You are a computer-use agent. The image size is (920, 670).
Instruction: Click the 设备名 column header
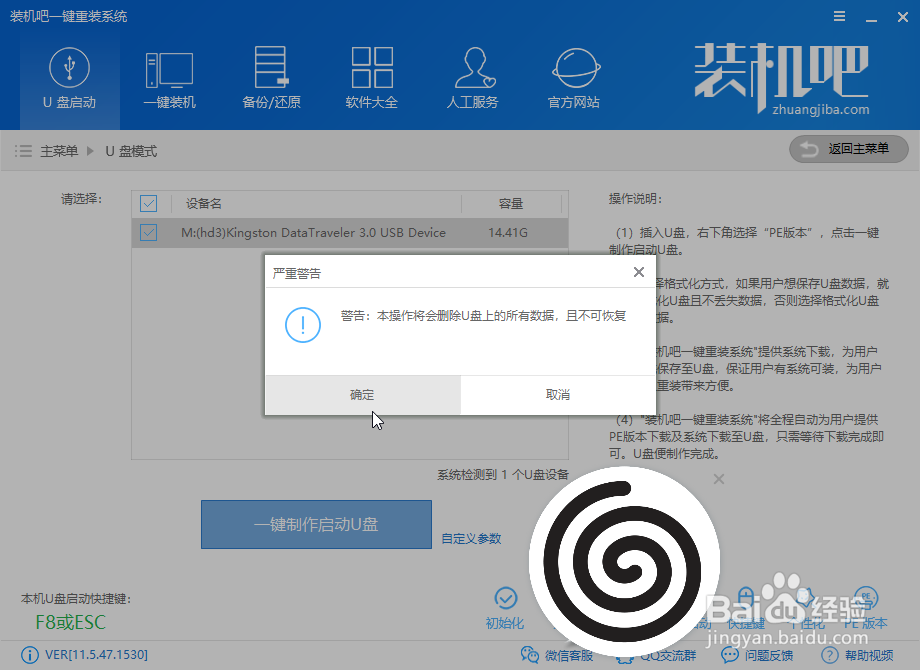pos(204,204)
